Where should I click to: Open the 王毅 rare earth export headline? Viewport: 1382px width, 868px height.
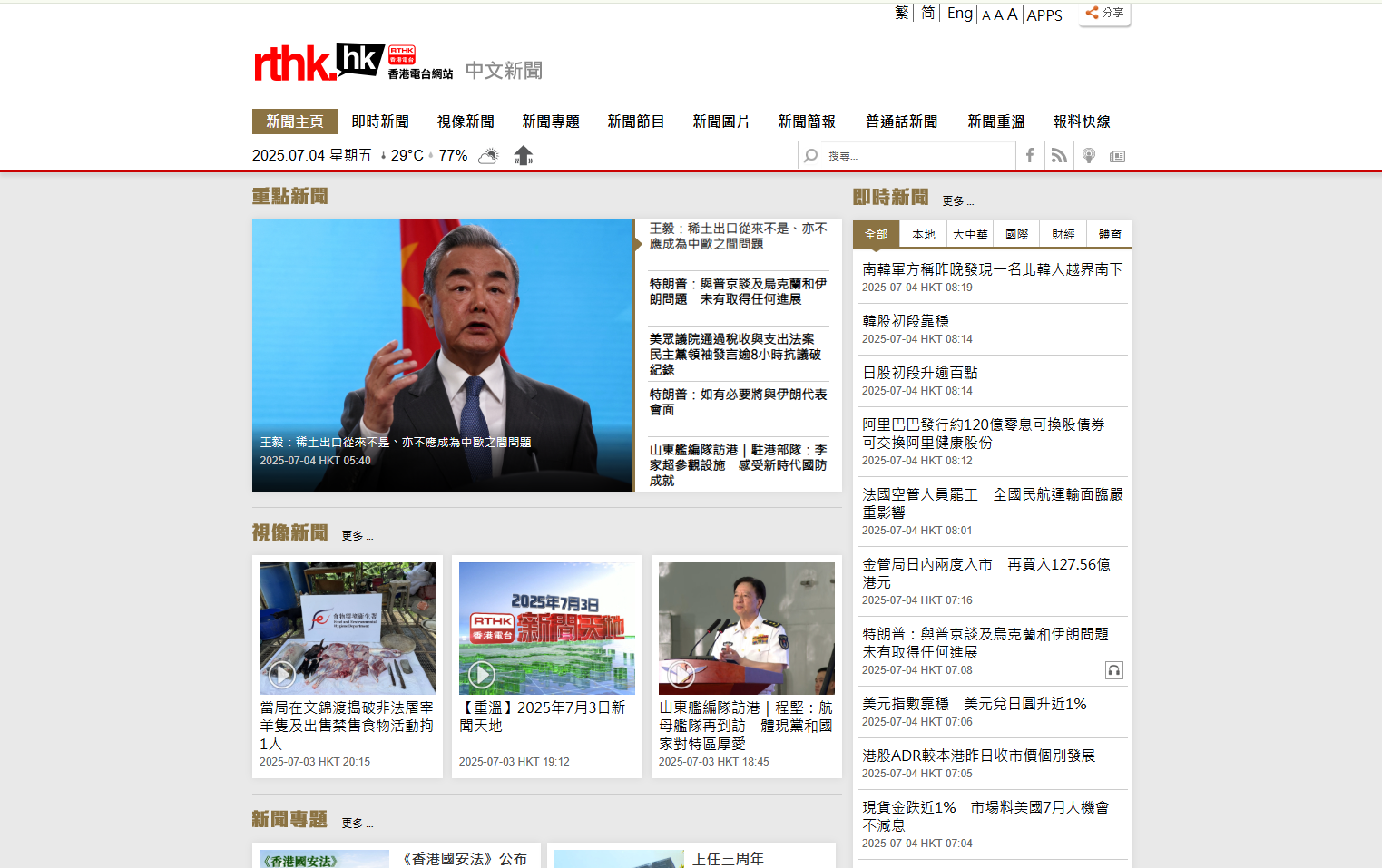tap(737, 237)
